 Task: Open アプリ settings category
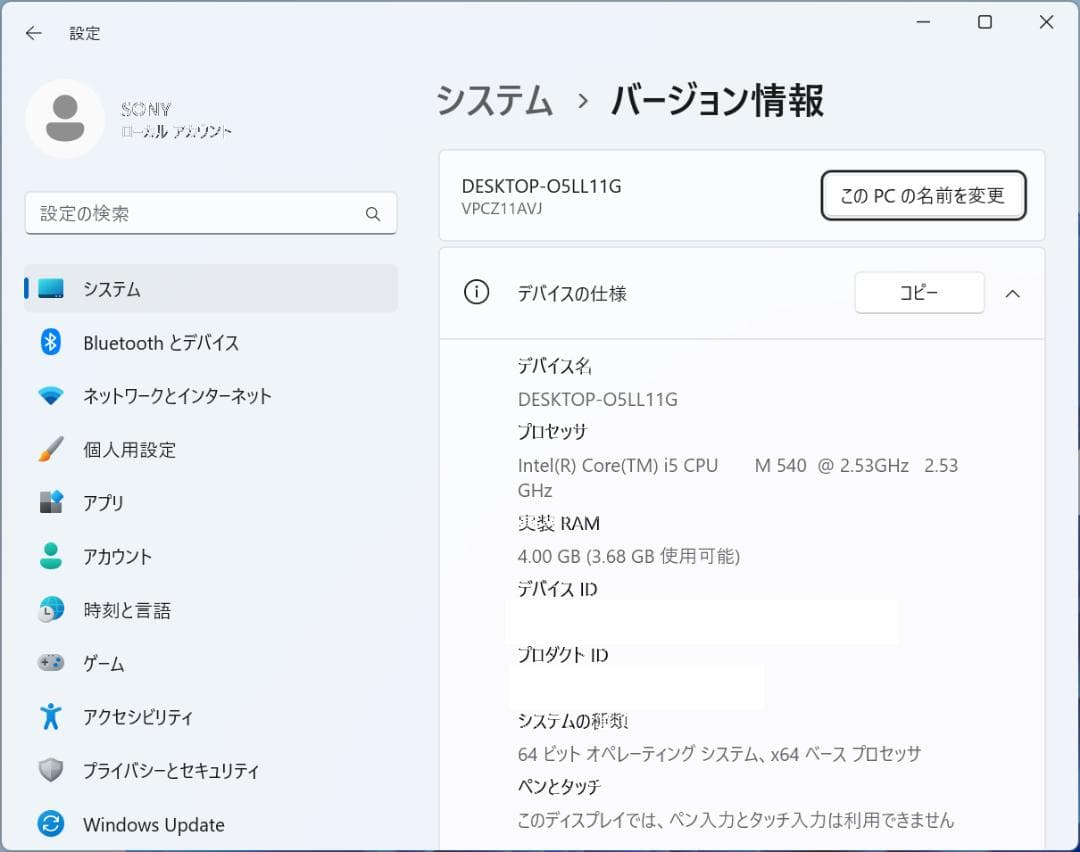pyautogui.click(x=211, y=503)
